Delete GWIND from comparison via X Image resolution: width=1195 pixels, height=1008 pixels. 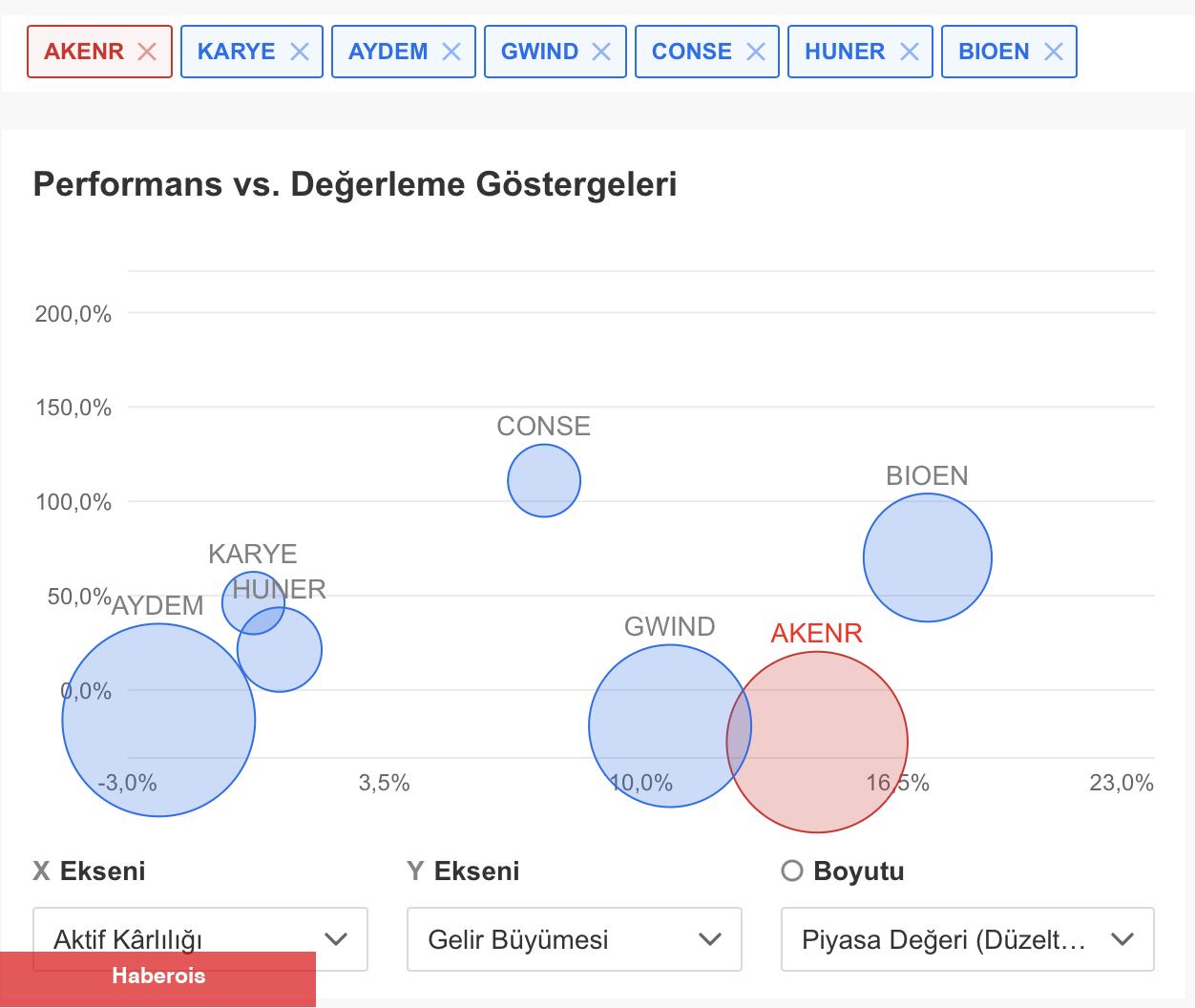[601, 52]
